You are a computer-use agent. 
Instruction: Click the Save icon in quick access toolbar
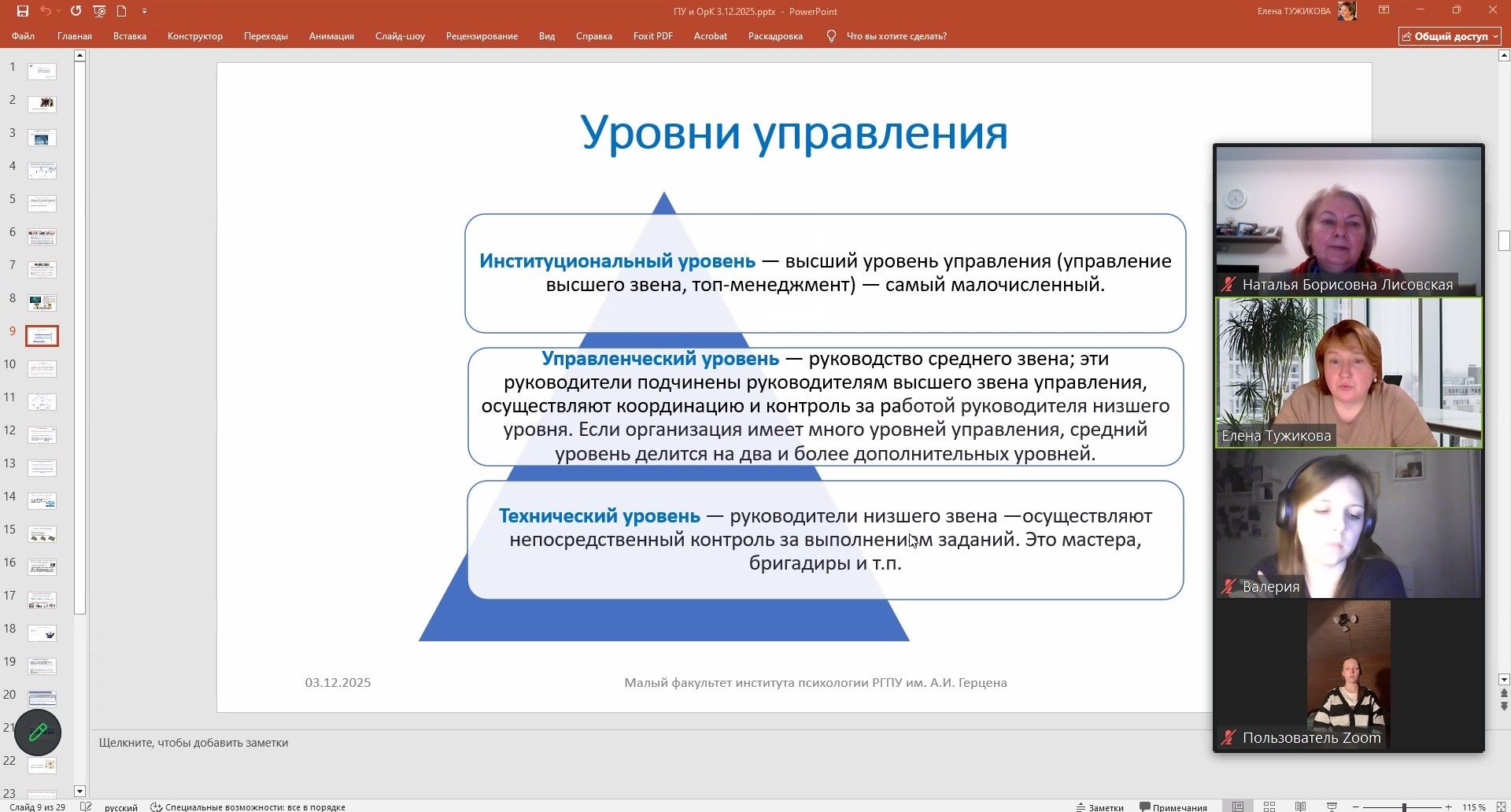coord(22,11)
